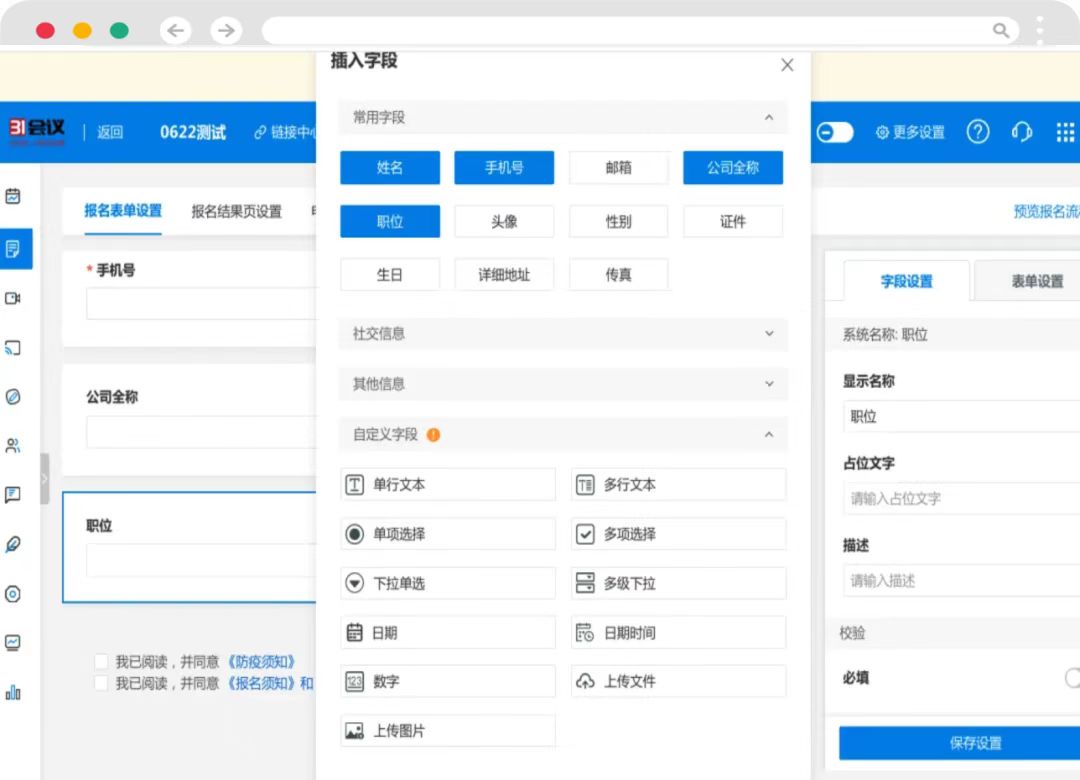
Task: Add an 上传图片 image upload field
Action: 447,730
